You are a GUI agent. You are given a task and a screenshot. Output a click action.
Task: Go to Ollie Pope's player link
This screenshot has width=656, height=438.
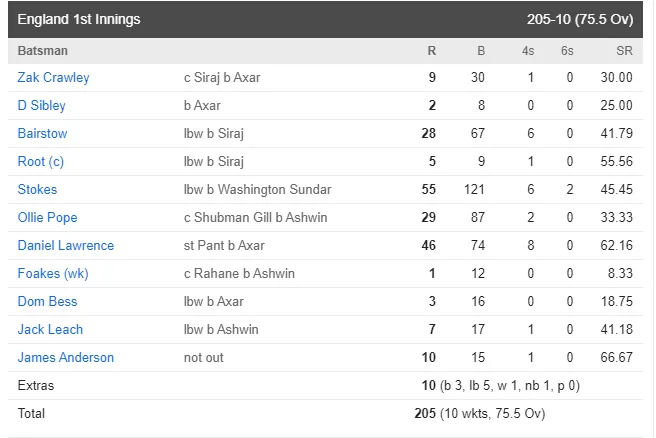click(47, 218)
